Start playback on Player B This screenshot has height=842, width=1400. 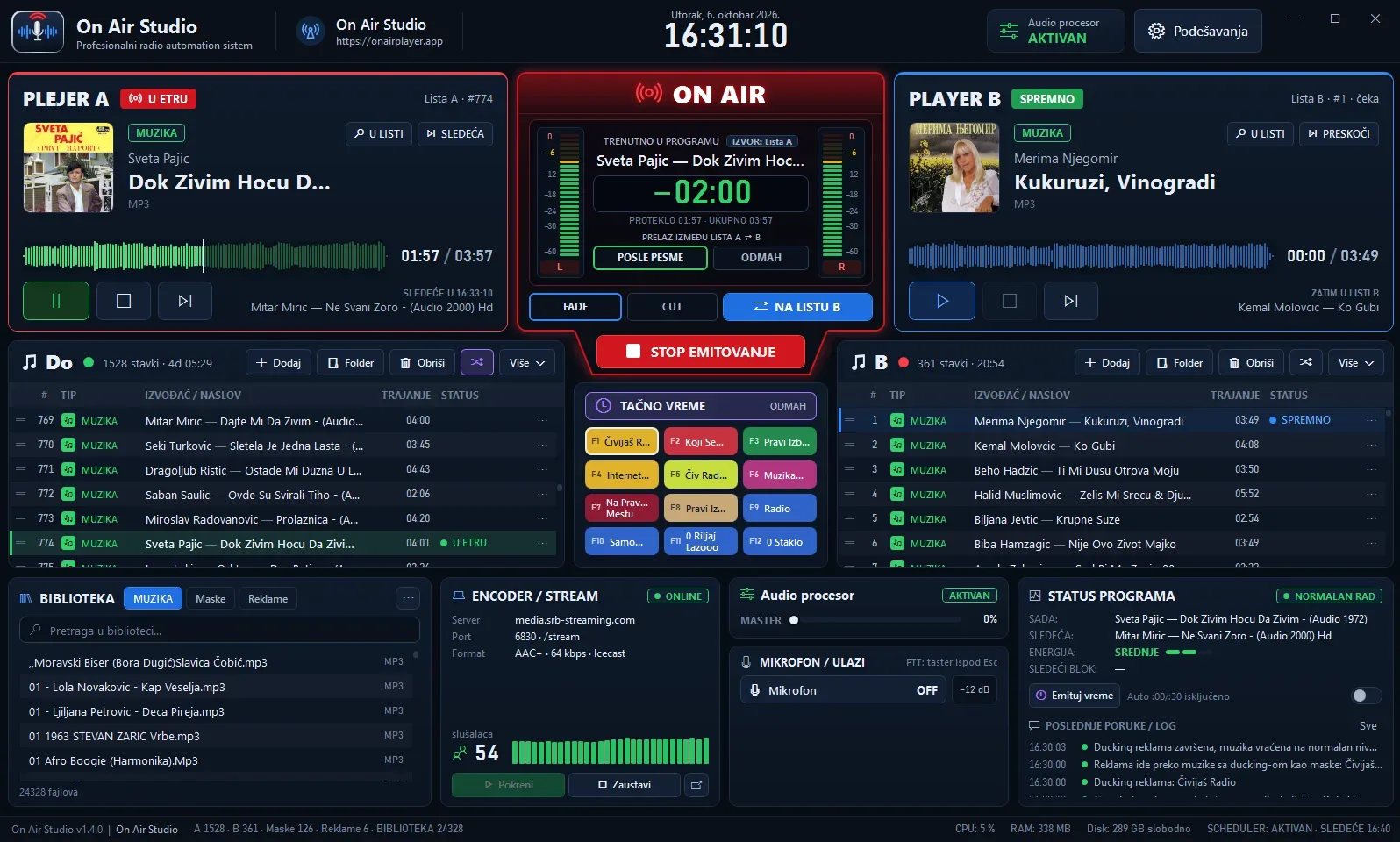pyautogui.click(x=942, y=301)
